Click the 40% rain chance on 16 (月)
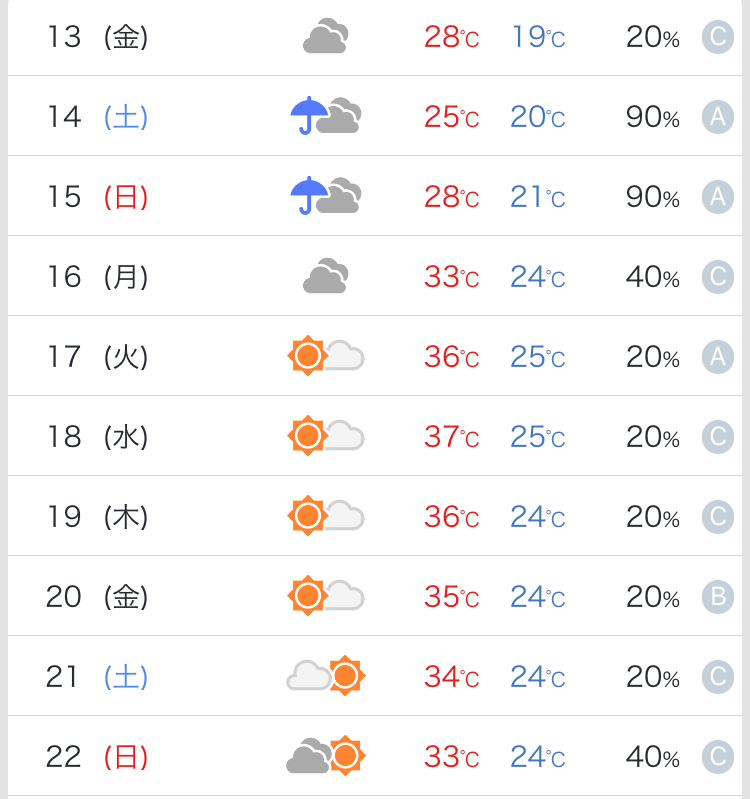 click(653, 277)
